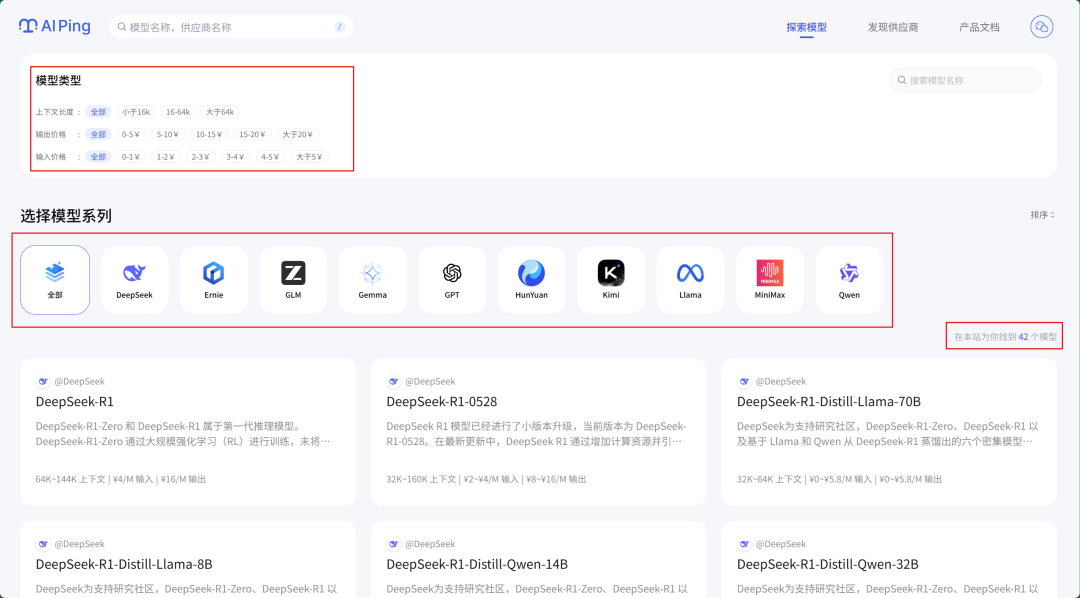Click the 选择模型系列 heading
1080x598 pixels.
(66, 216)
